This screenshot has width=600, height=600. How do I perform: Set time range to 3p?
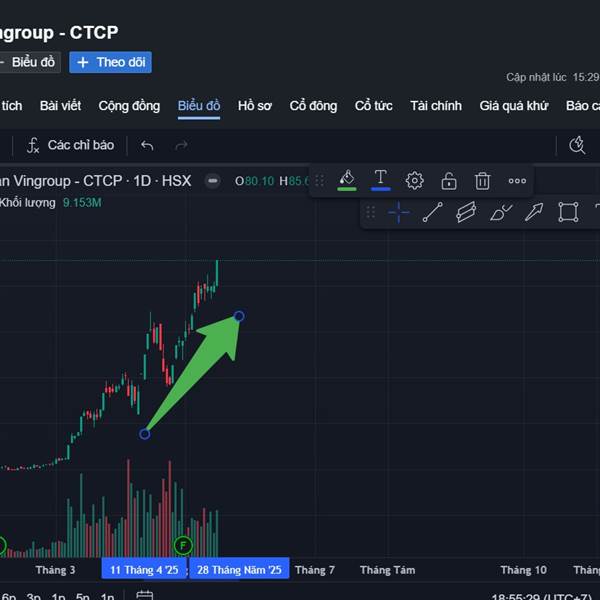pyautogui.click(x=33, y=595)
